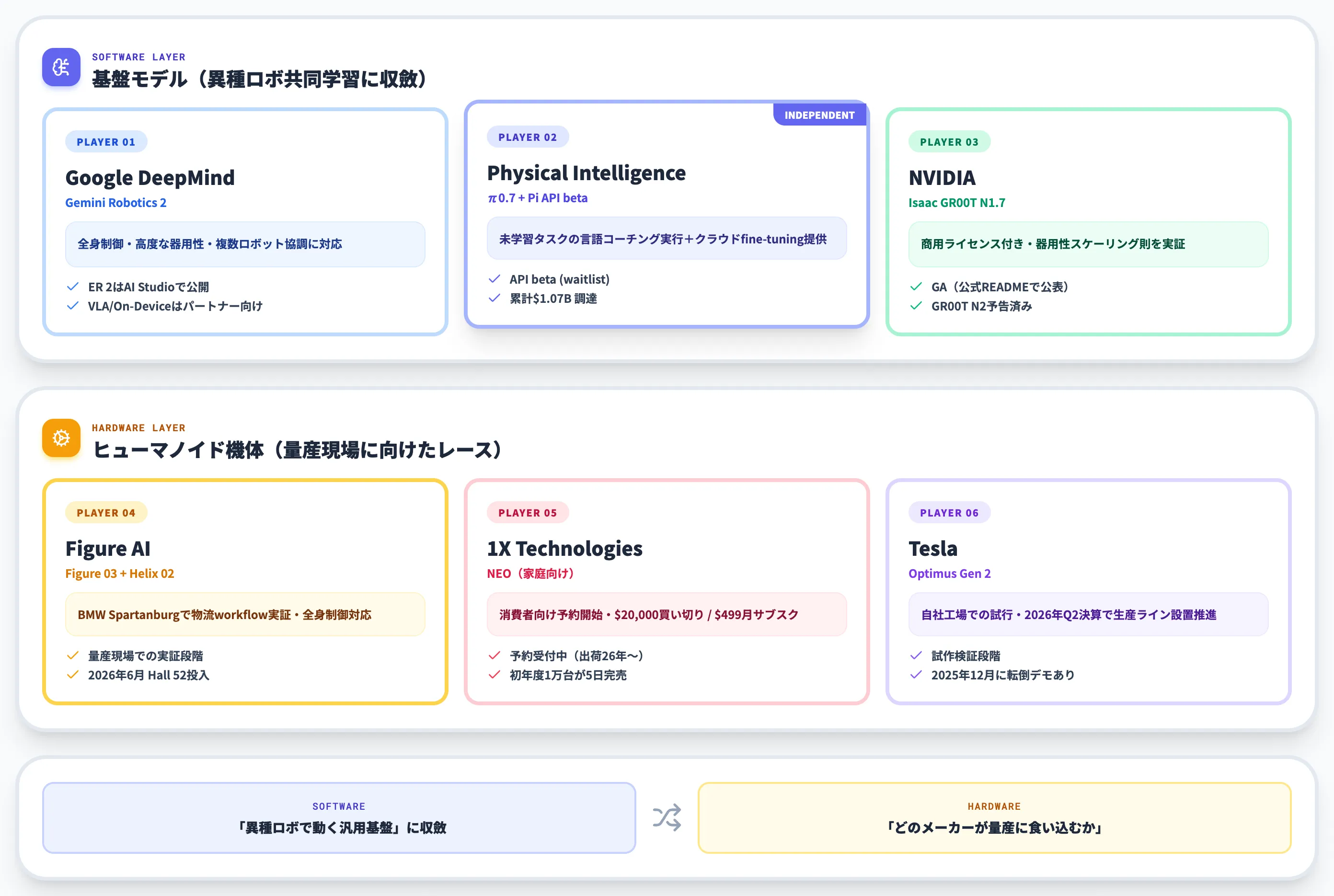Click the 商用ライセンス付き highlight box
This screenshot has width=1334, height=896.
tap(1088, 244)
